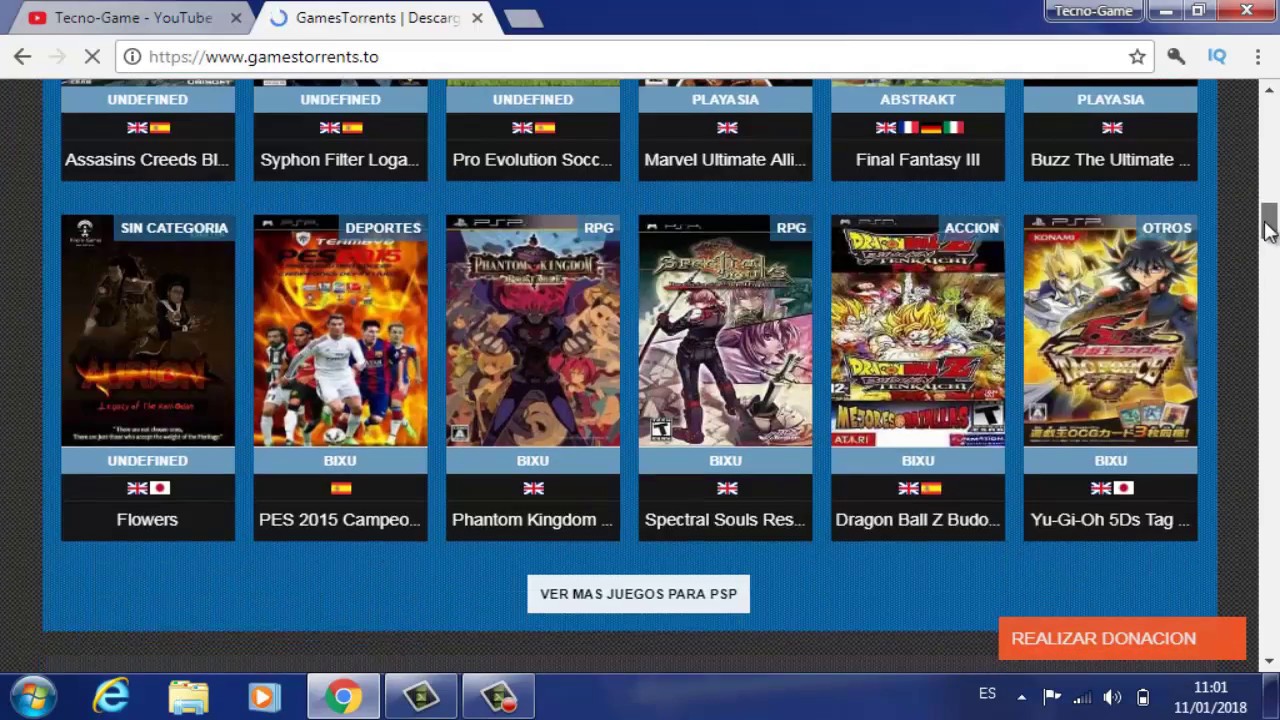
Task: Click OTROS category on Yu-Gi-Oh
Action: pos(1167,228)
